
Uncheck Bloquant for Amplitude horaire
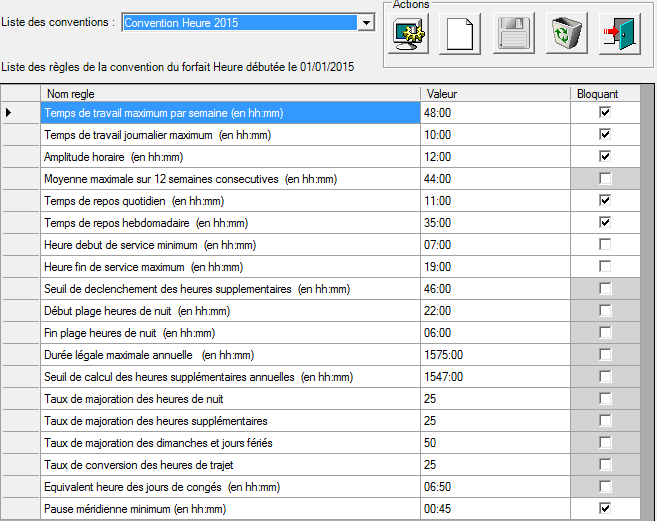[604, 156]
